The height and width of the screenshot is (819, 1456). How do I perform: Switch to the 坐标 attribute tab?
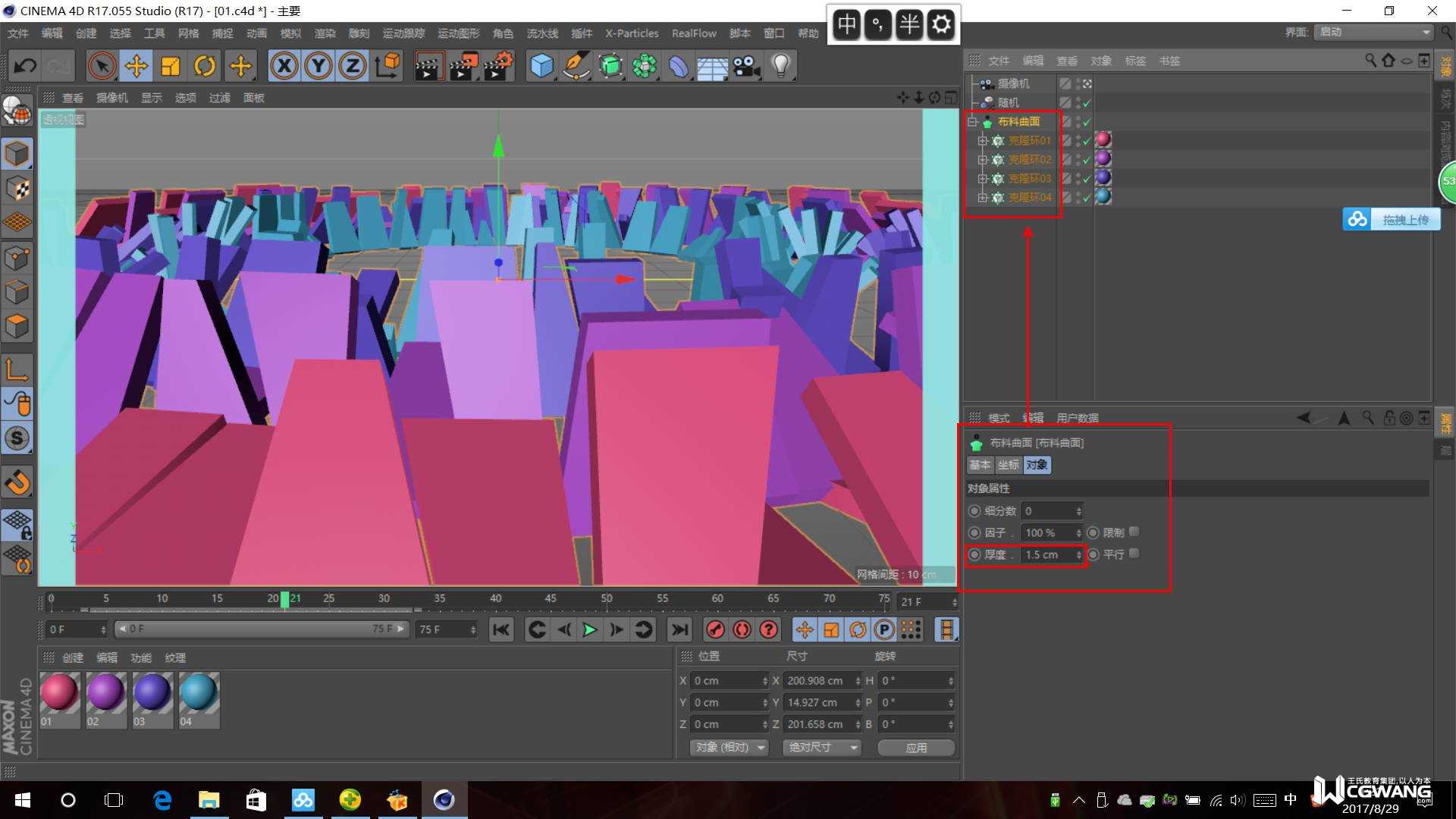coord(1008,465)
